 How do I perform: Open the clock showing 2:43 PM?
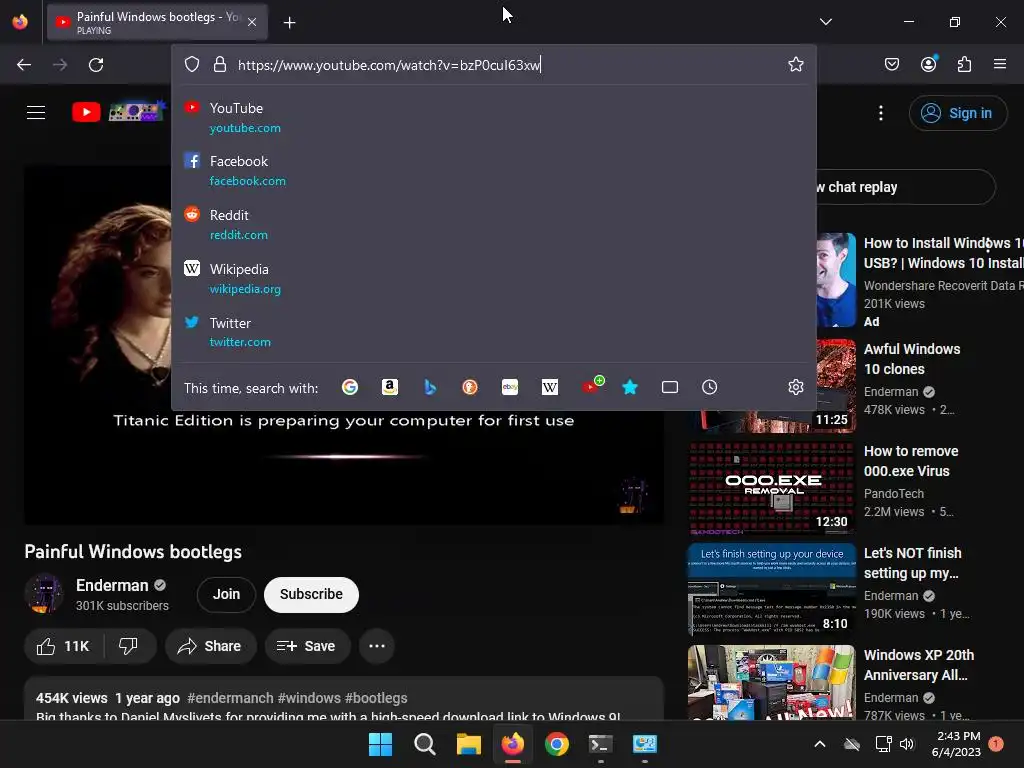(956, 744)
